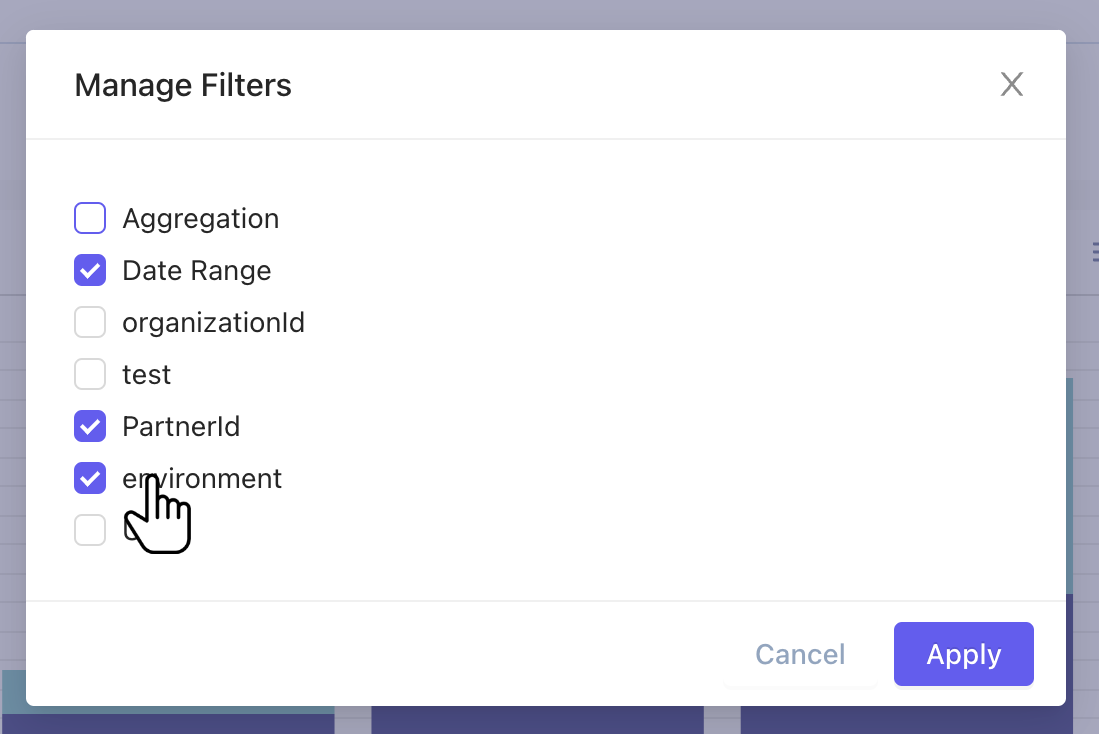Screen dimensions: 1099x734
Task: Click the PartnerId label text
Action: click(181, 427)
